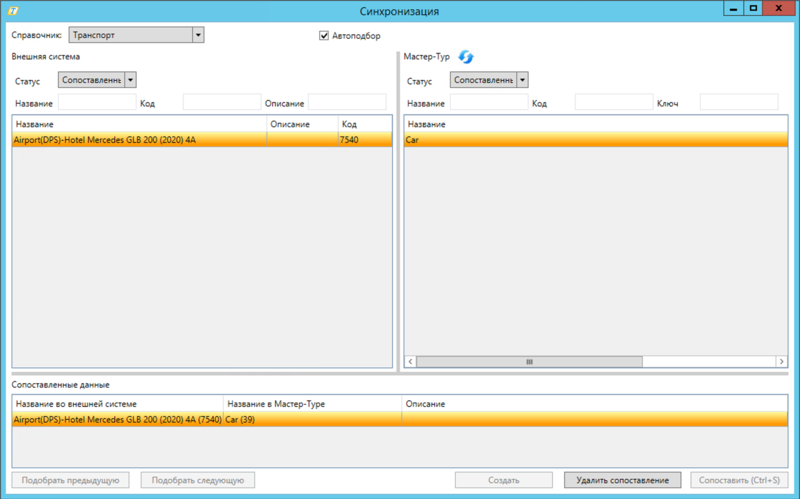Click the Описание filter input field
This screenshot has width=800, height=499.
click(346, 103)
